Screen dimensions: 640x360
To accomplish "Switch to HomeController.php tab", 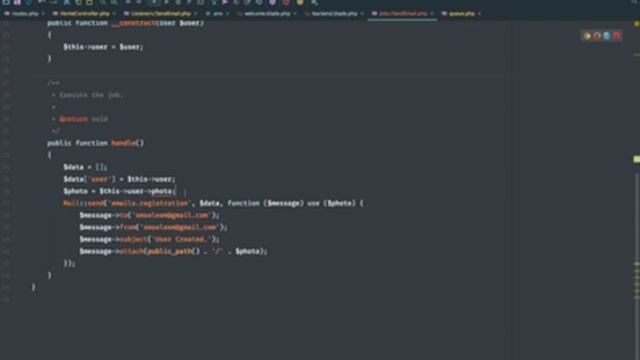I will pos(84,13).
